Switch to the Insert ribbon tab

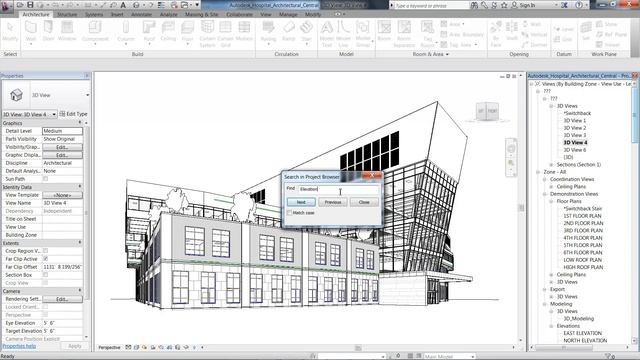tap(117, 14)
